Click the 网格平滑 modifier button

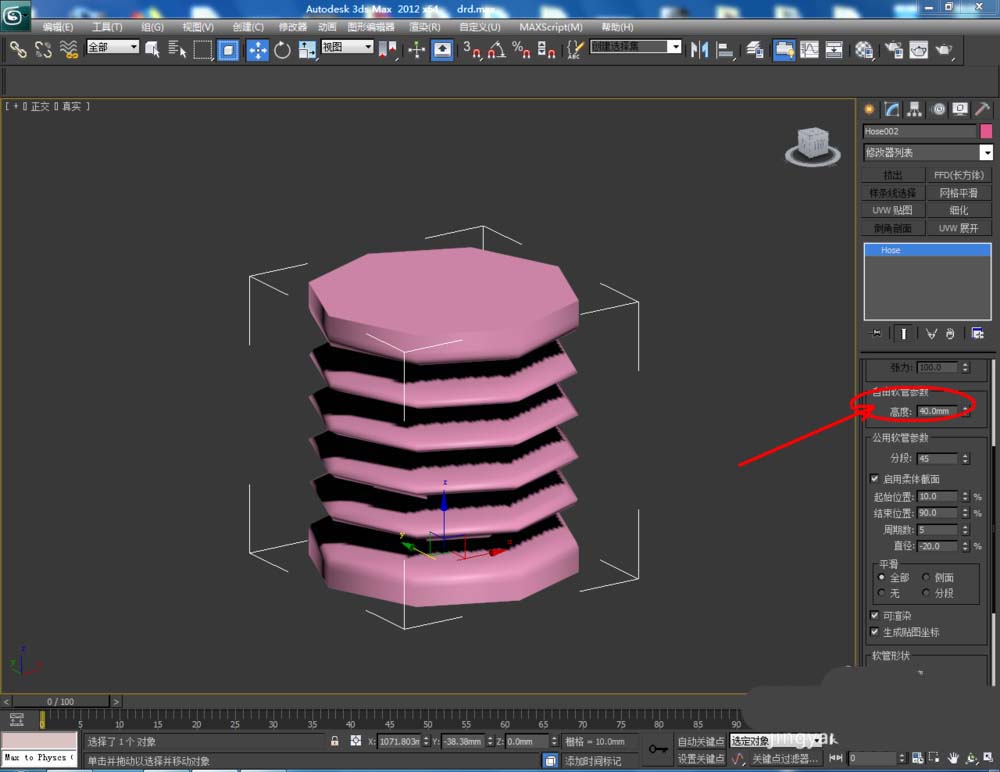958,193
